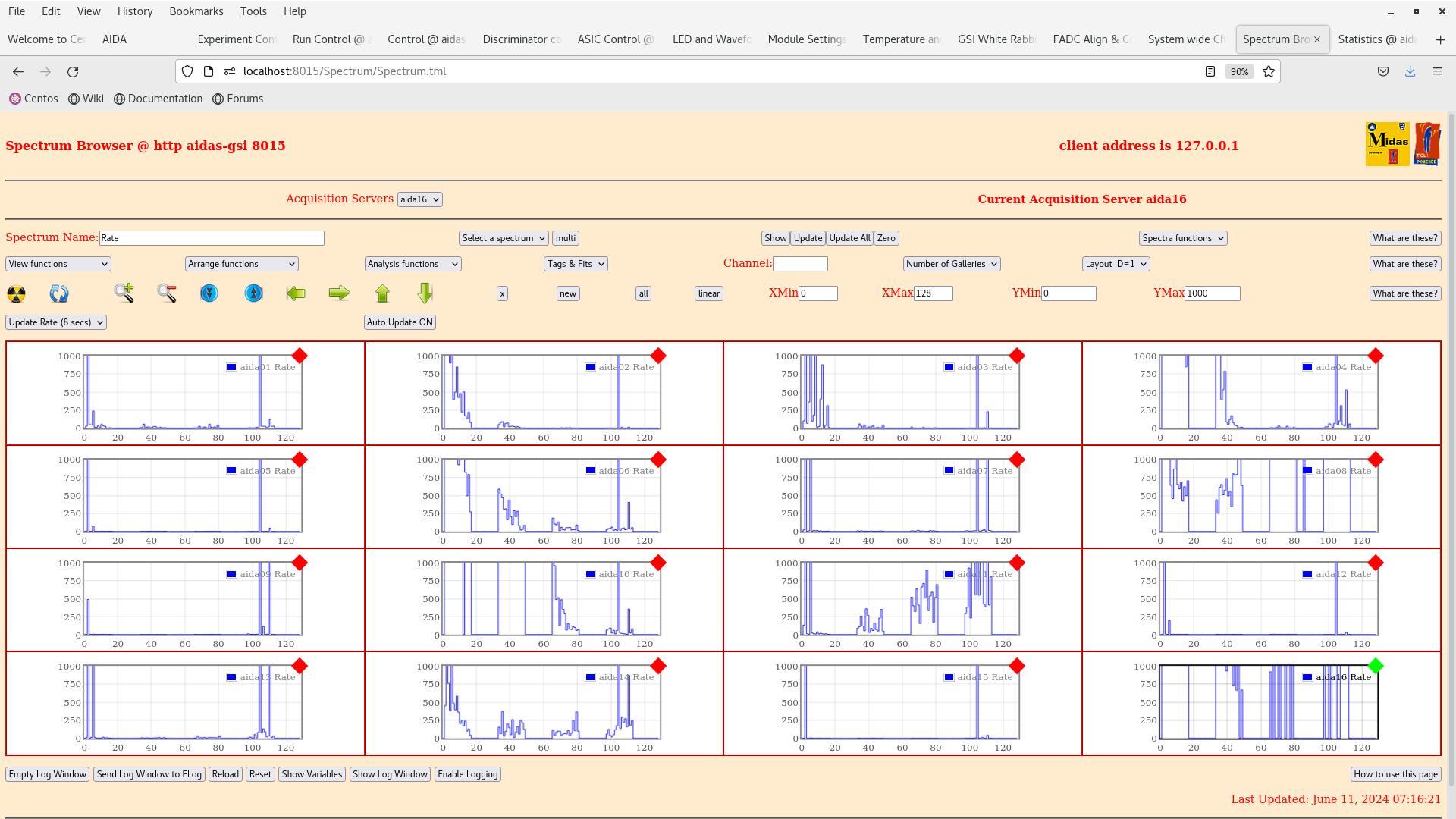The width and height of the screenshot is (1456, 819).
Task: Click the blue circular refresh arrows icon
Action: click(59, 293)
